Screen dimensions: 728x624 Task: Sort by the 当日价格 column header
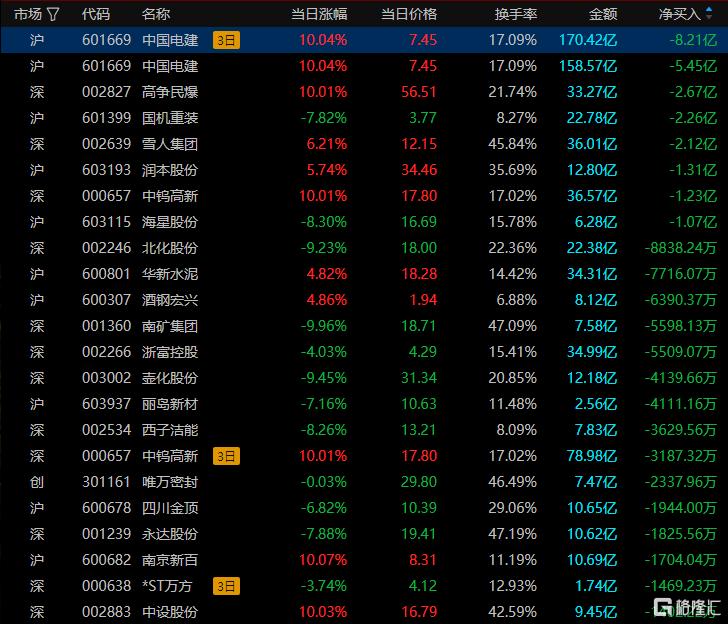(x=409, y=14)
